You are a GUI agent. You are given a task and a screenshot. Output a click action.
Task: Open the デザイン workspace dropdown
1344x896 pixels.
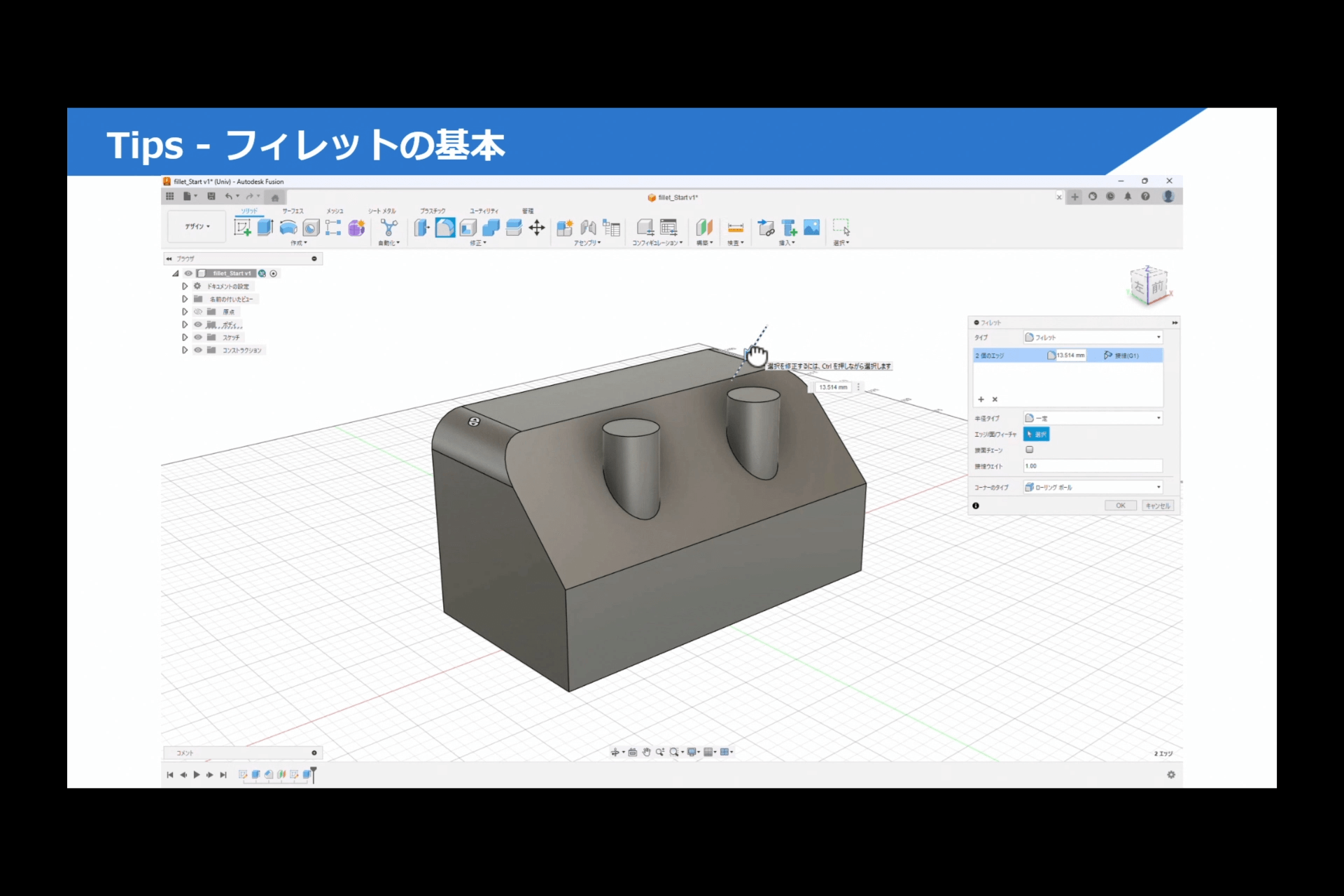tap(197, 226)
